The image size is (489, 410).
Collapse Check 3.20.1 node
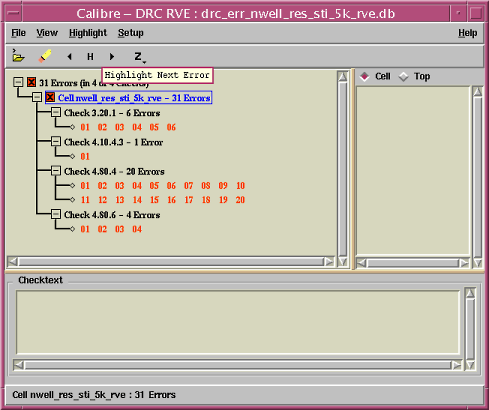pos(56,112)
